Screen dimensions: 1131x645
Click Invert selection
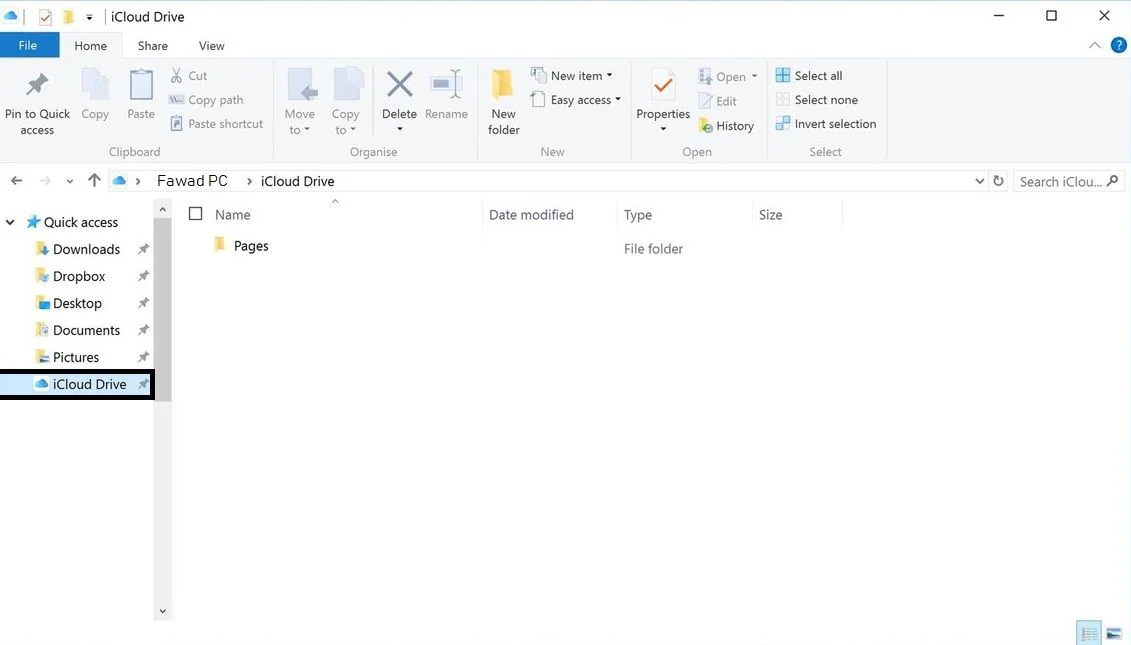pos(826,123)
